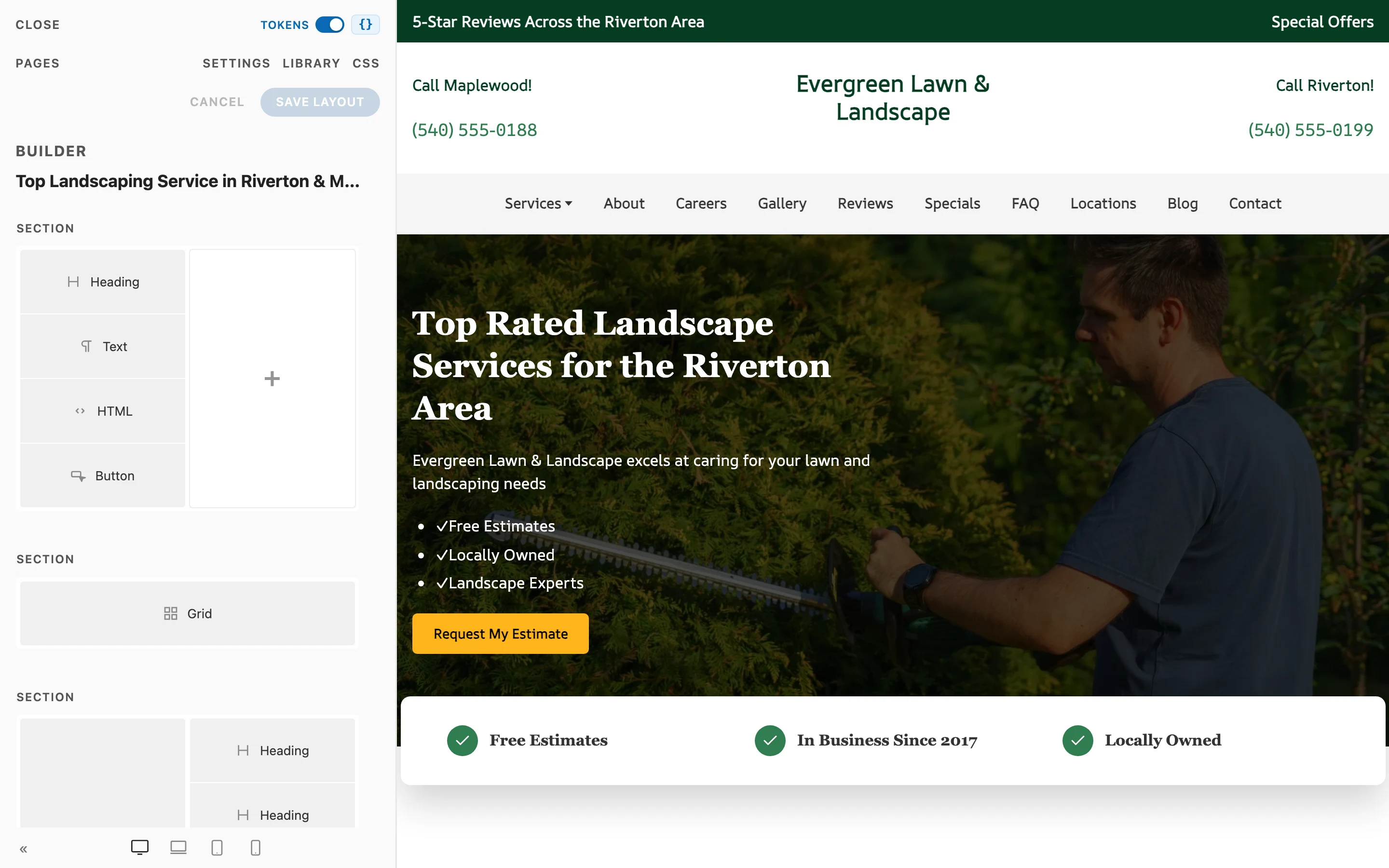Open the Careers nav link
The image size is (1389, 868).
click(701, 204)
